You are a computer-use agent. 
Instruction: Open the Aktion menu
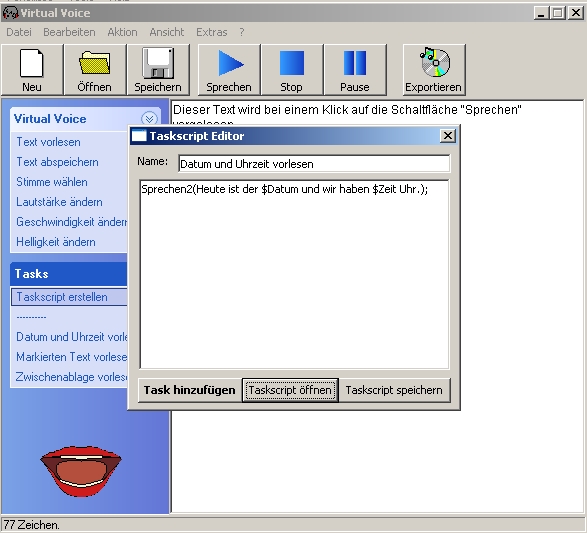point(122,32)
